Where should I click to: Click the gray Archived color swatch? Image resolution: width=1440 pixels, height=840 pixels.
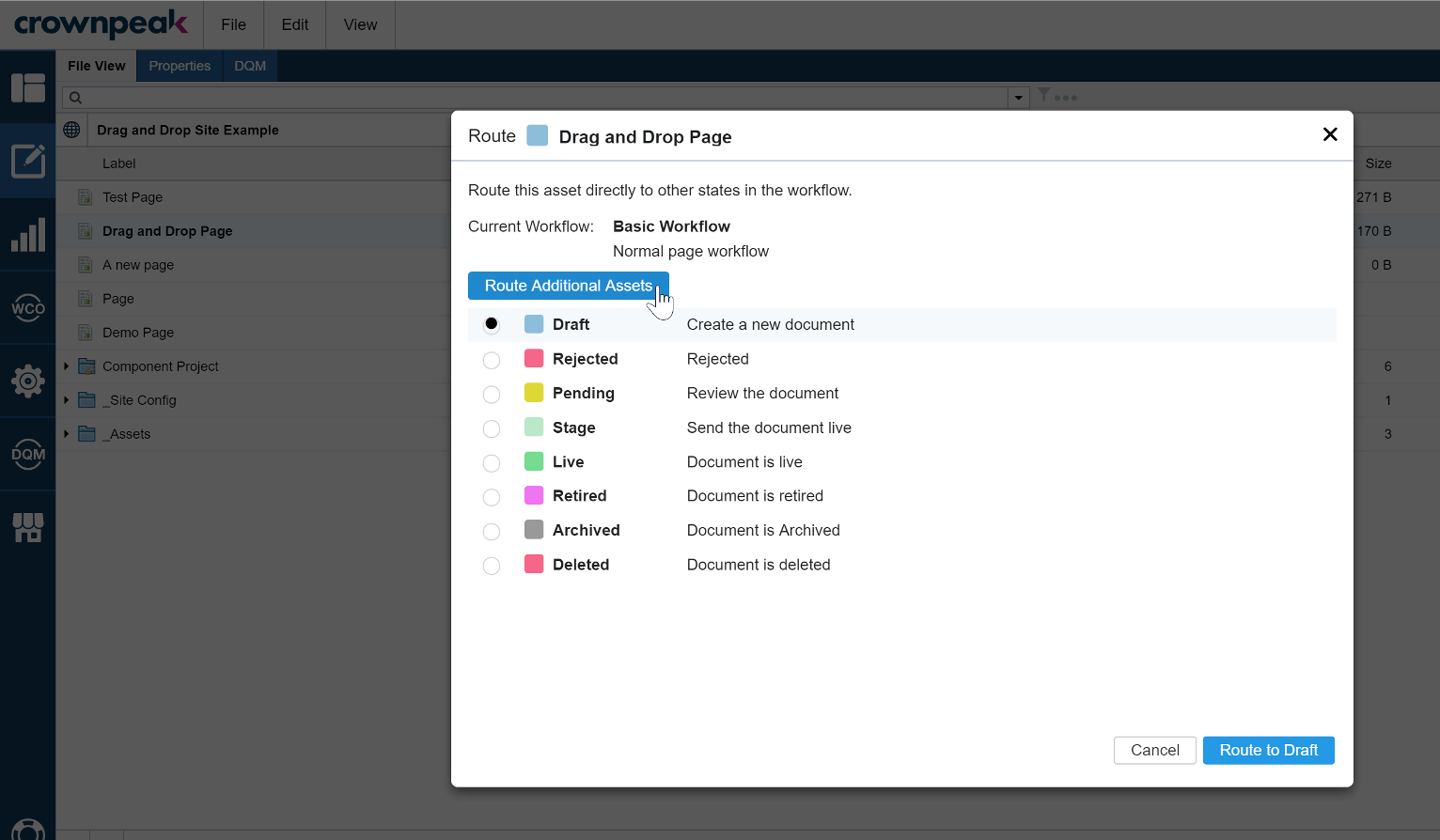(x=534, y=530)
